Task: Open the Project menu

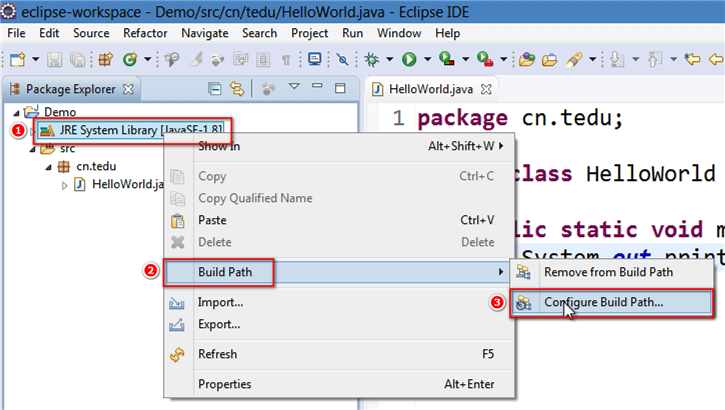Action: click(x=309, y=33)
